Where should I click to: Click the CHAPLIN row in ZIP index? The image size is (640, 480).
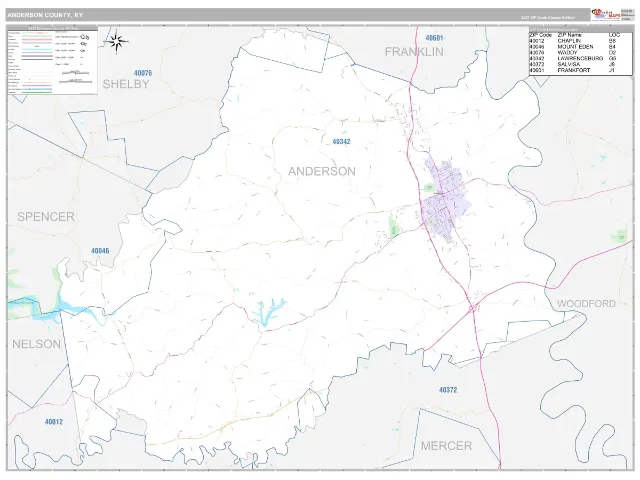tap(573, 41)
